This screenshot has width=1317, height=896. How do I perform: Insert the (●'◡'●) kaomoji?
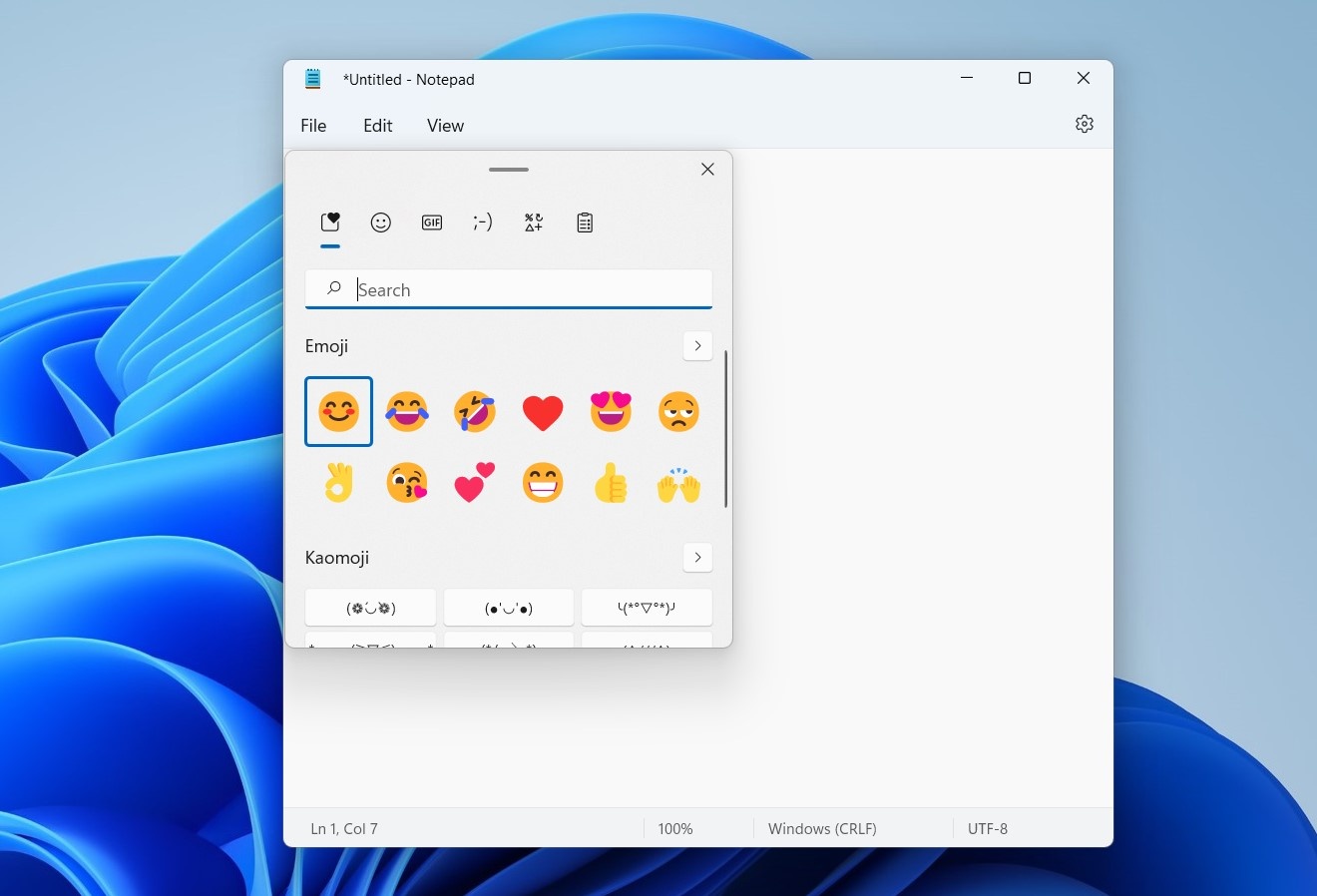click(509, 607)
